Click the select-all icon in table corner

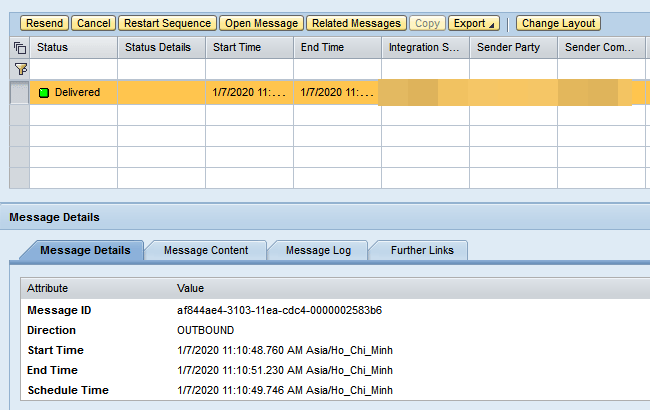[19, 47]
